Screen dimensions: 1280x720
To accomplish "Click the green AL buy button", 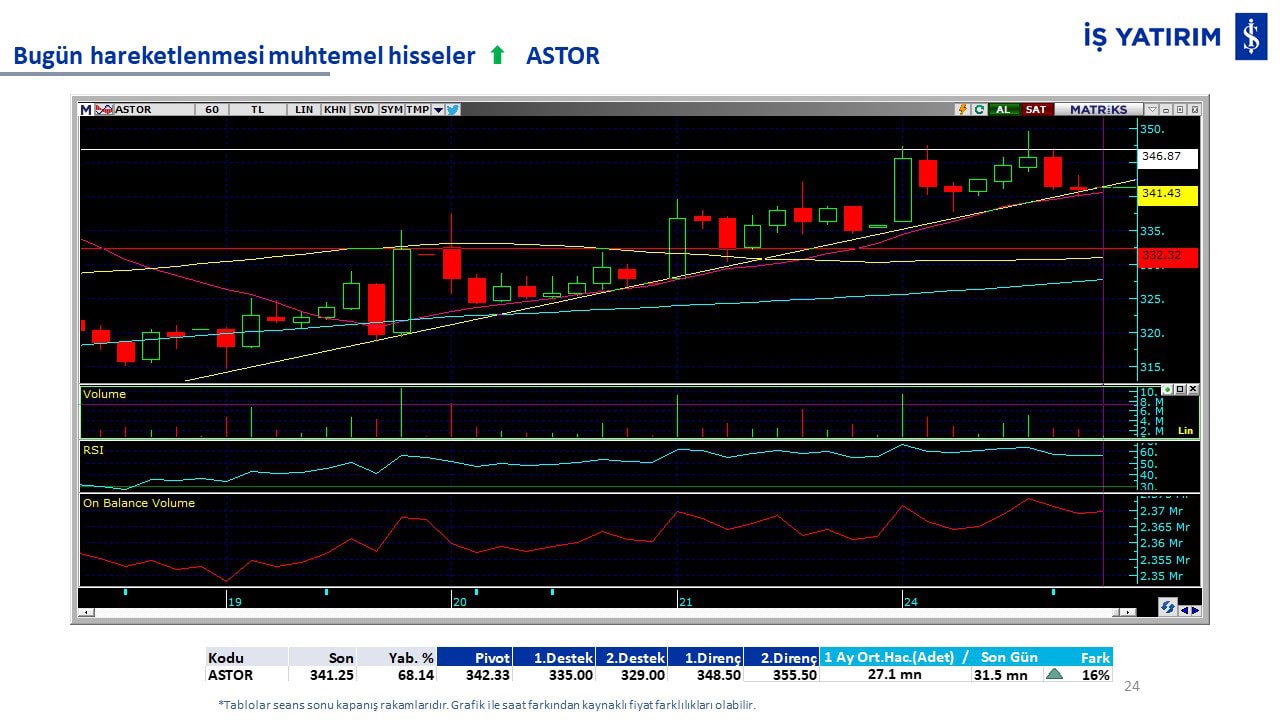I will (1002, 110).
